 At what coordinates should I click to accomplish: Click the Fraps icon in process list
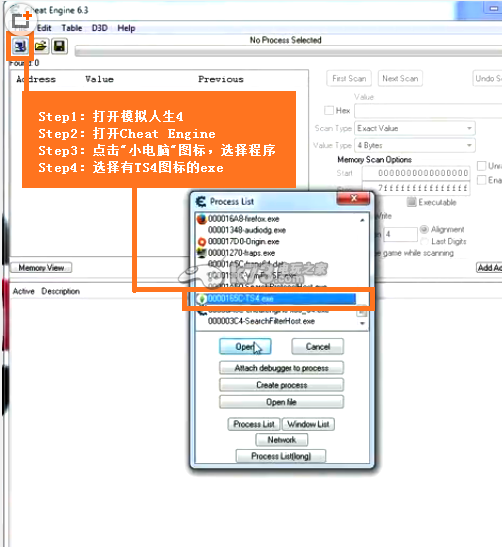coord(202,253)
